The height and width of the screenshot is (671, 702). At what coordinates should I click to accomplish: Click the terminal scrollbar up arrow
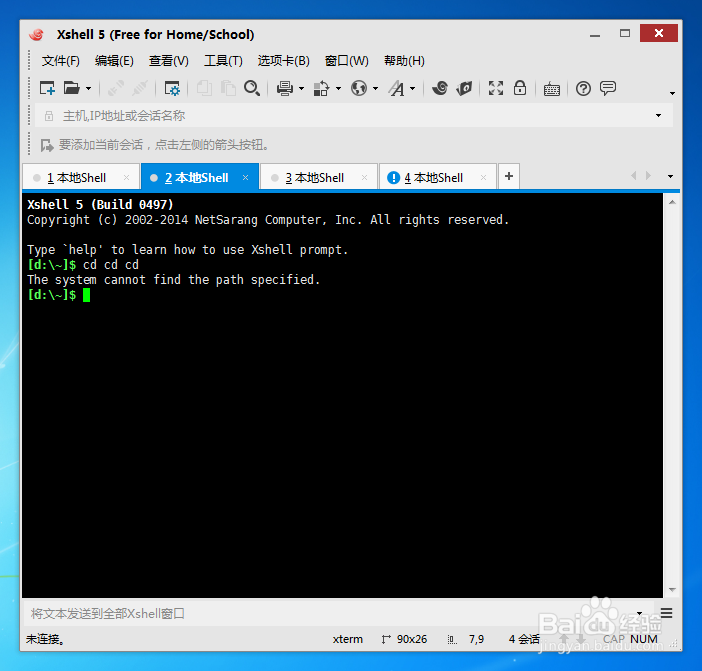(672, 202)
